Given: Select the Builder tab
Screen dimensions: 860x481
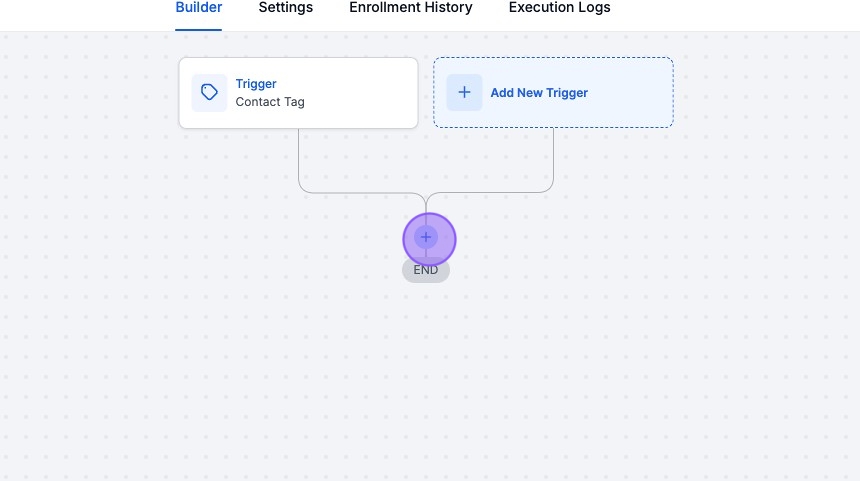Looking at the screenshot, I should click(198, 8).
